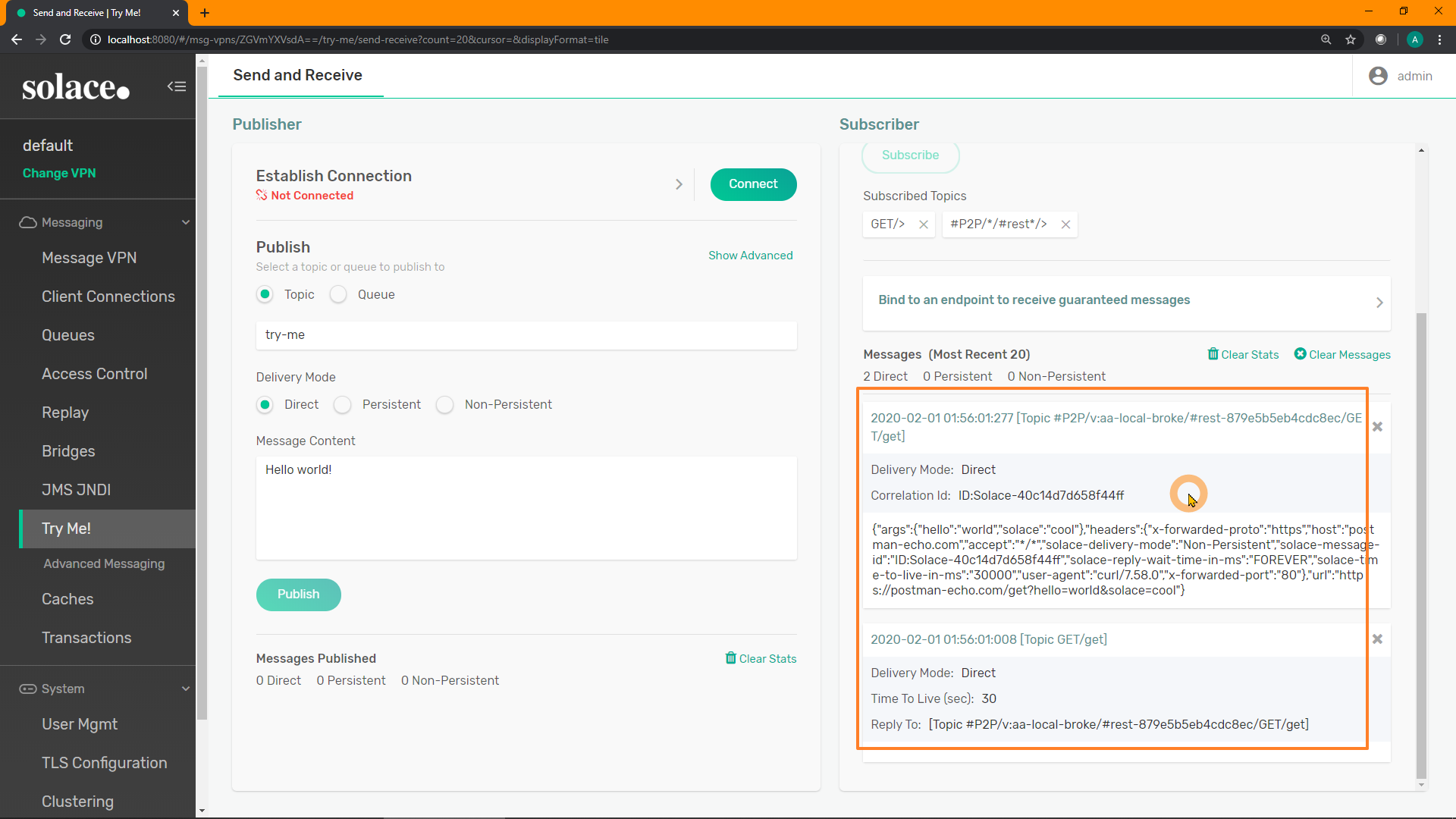
Task: Dismiss the Topic GET/get message tile
Action: click(1377, 639)
